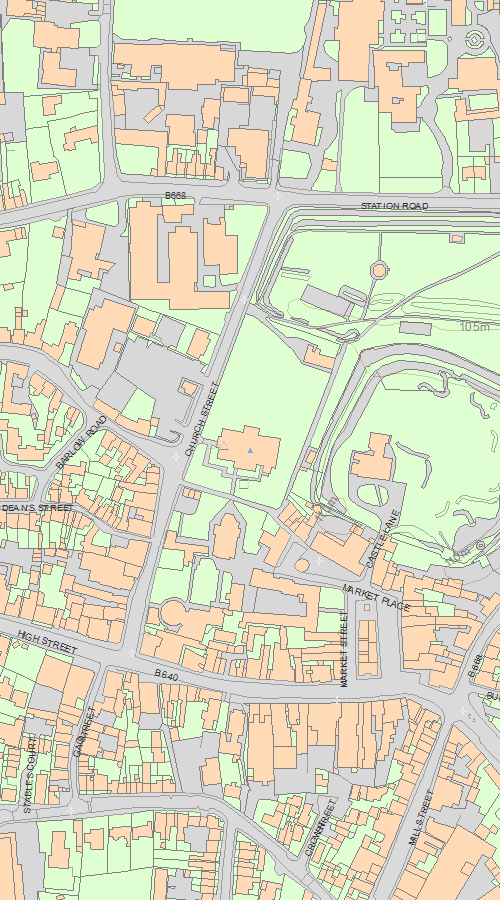Click the Church Street label
The width and height of the screenshot is (500, 900).
(202, 418)
